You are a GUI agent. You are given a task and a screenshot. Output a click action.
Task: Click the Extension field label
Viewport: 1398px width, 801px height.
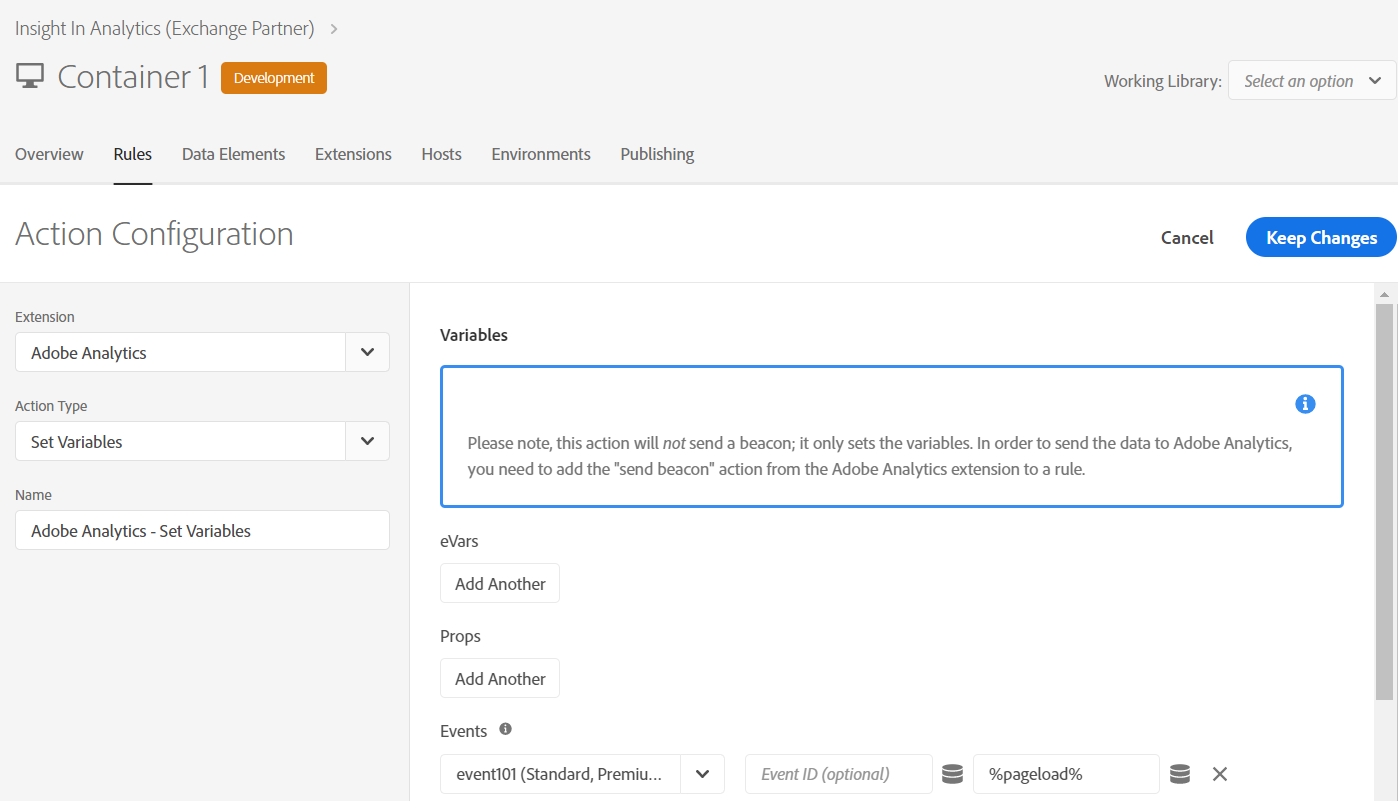coord(45,317)
